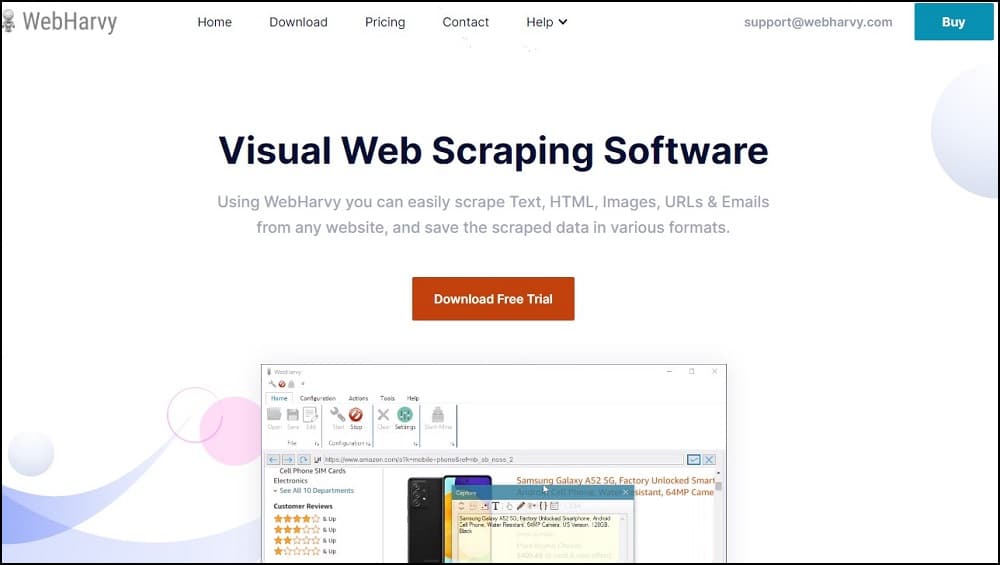Image resolution: width=1000 pixels, height=565 pixels.
Task: Expand the Configuration group dialog launcher
Action: coord(368,443)
